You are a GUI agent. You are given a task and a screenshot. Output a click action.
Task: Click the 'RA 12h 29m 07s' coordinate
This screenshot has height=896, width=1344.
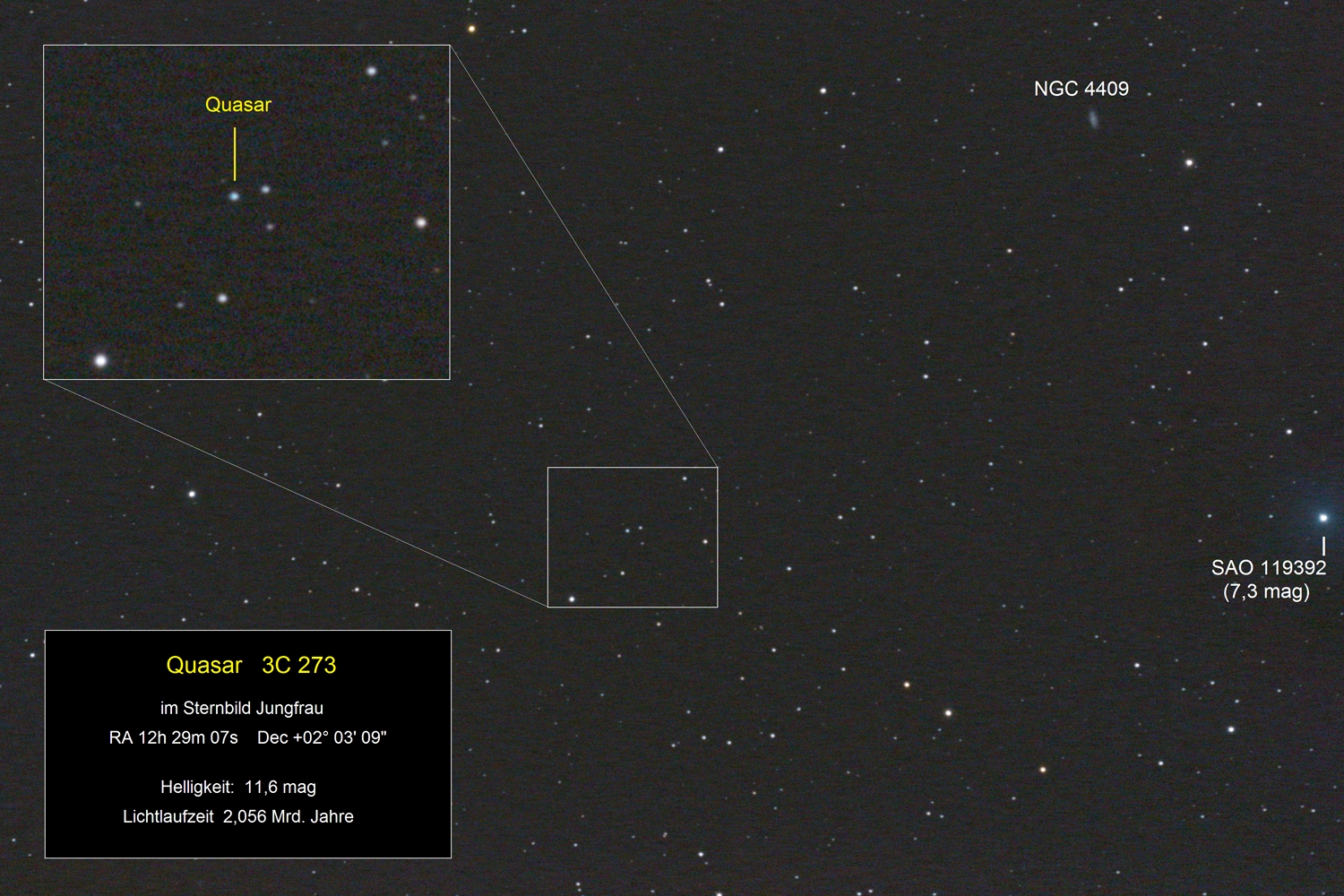(x=174, y=737)
